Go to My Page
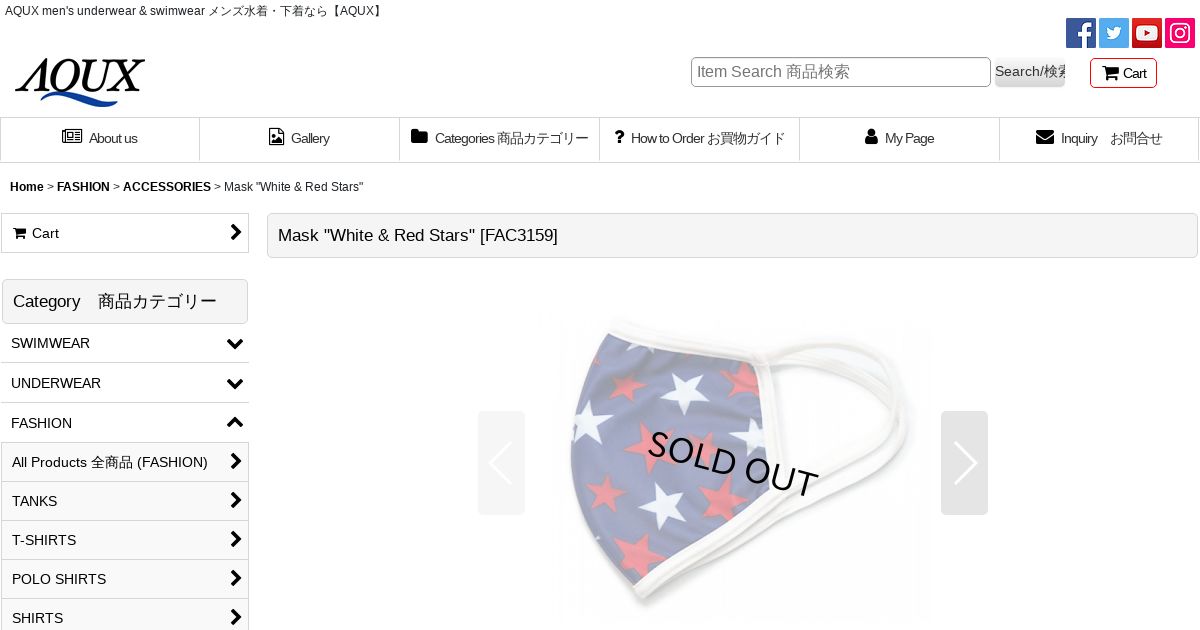1200x630 pixels. point(899,138)
